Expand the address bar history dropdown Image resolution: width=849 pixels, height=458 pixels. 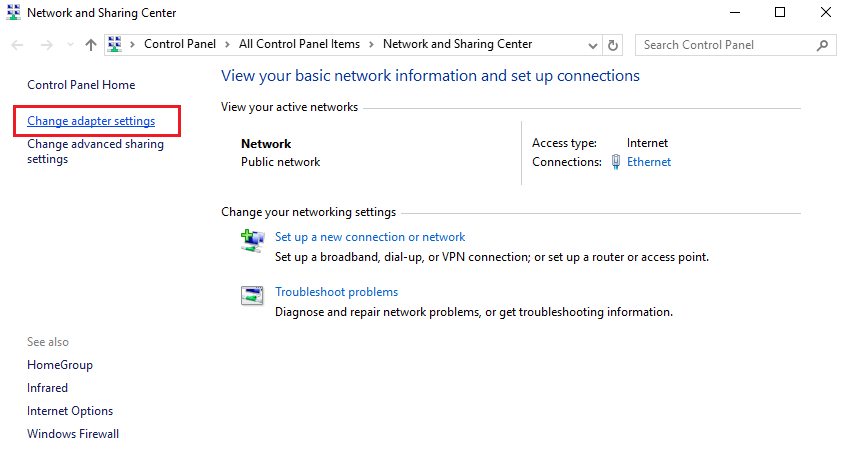click(593, 45)
